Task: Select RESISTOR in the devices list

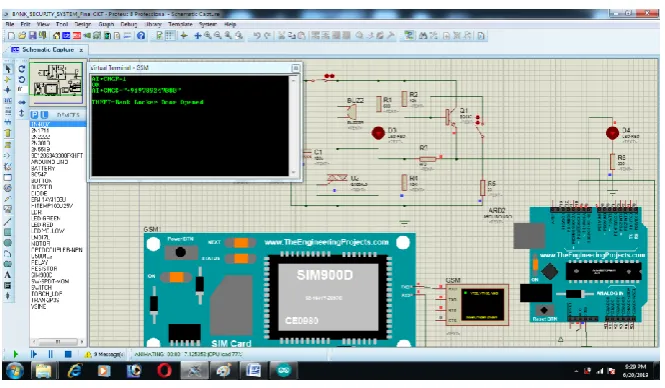Action: coord(44,268)
